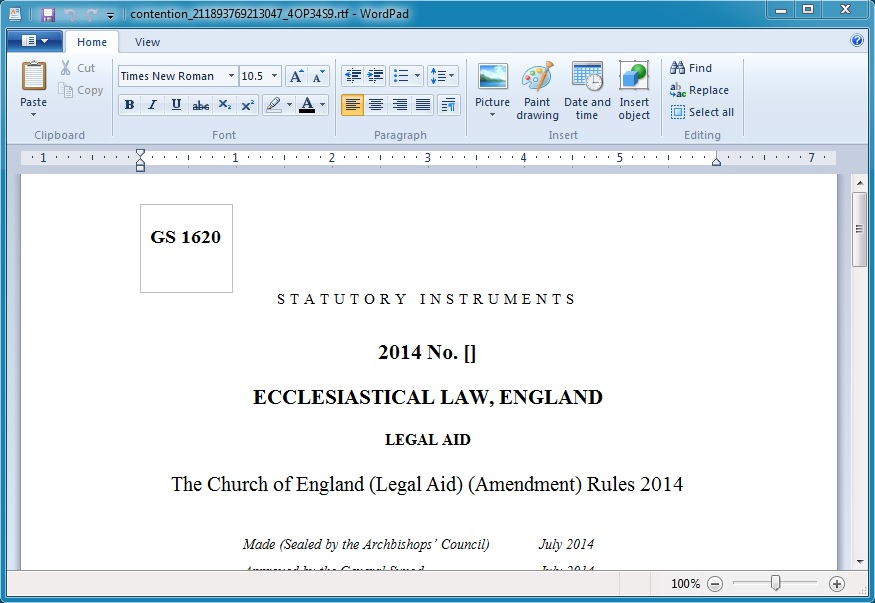The height and width of the screenshot is (603, 875).
Task: Expand the Picture options arrow
Action: point(492,115)
